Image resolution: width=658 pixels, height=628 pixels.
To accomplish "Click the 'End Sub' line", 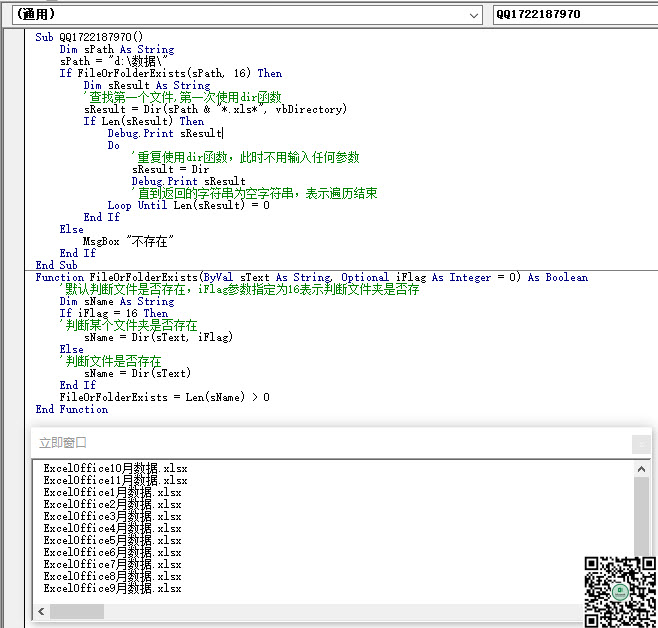I will (x=57, y=265).
